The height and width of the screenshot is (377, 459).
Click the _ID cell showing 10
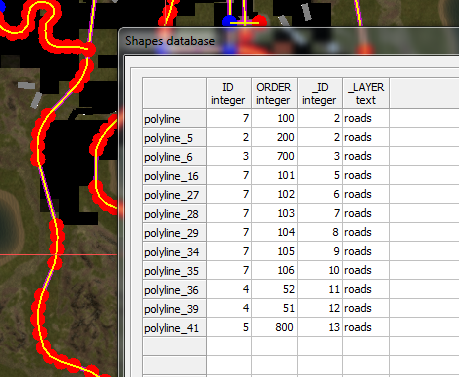click(x=320, y=270)
